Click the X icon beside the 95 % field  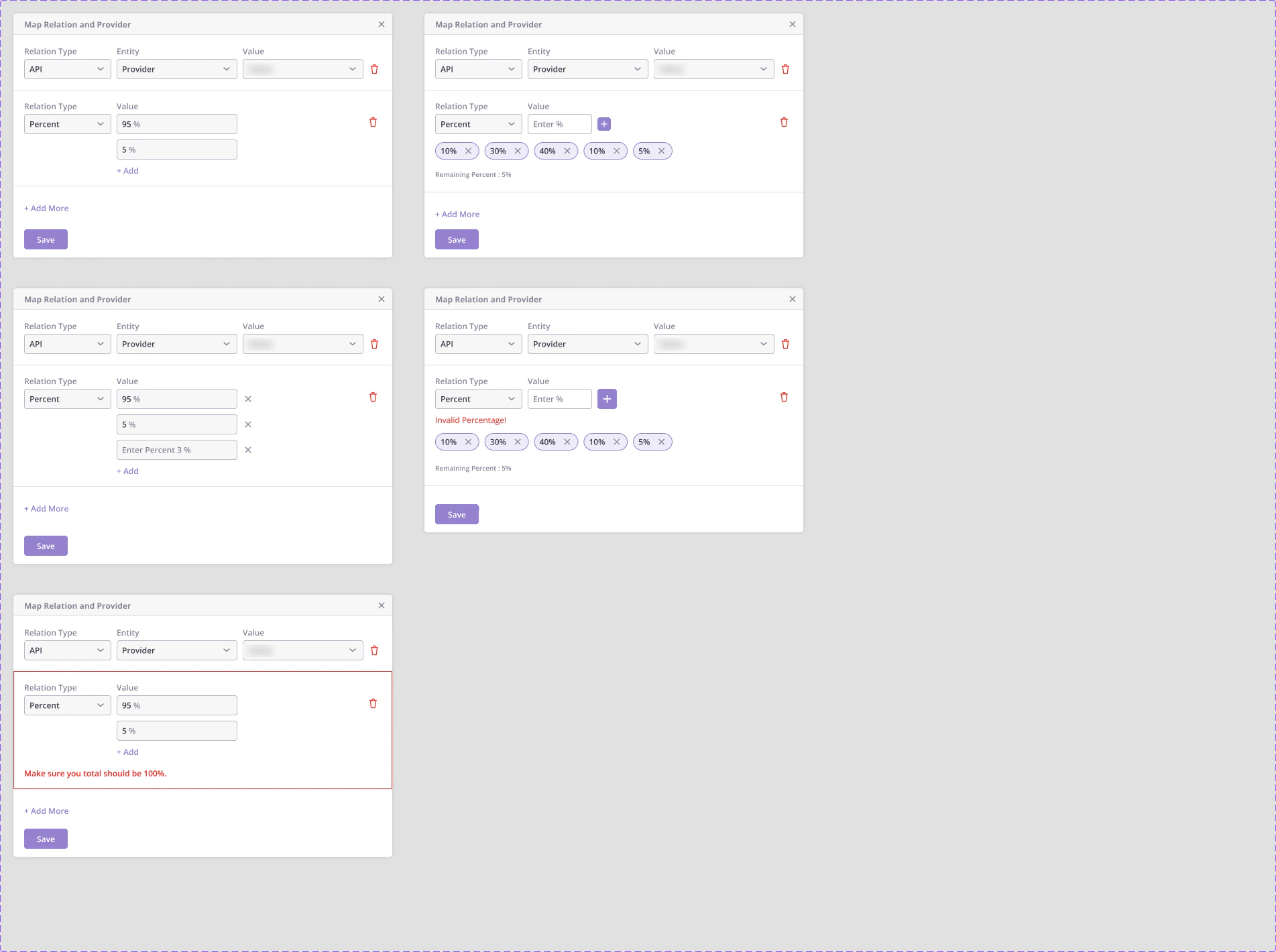click(248, 399)
